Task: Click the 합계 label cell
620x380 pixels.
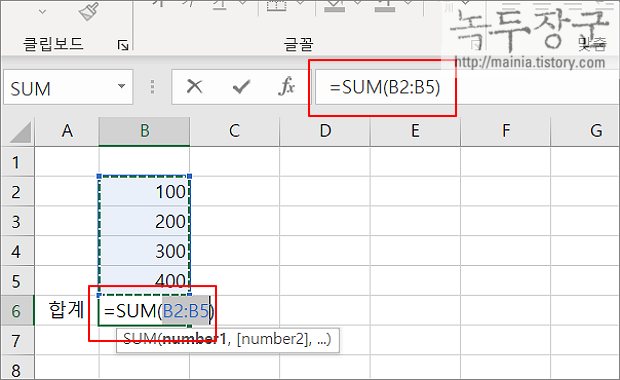Action: pyautogui.click(x=66, y=310)
